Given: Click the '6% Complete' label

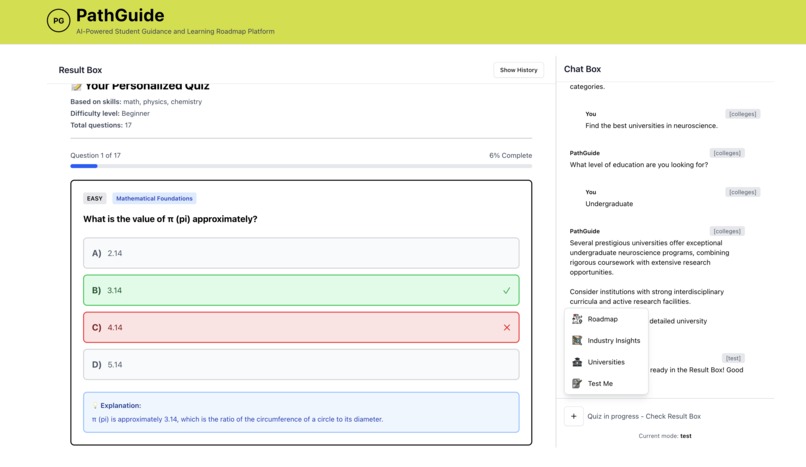Looking at the screenshot, I should [510, 155].
